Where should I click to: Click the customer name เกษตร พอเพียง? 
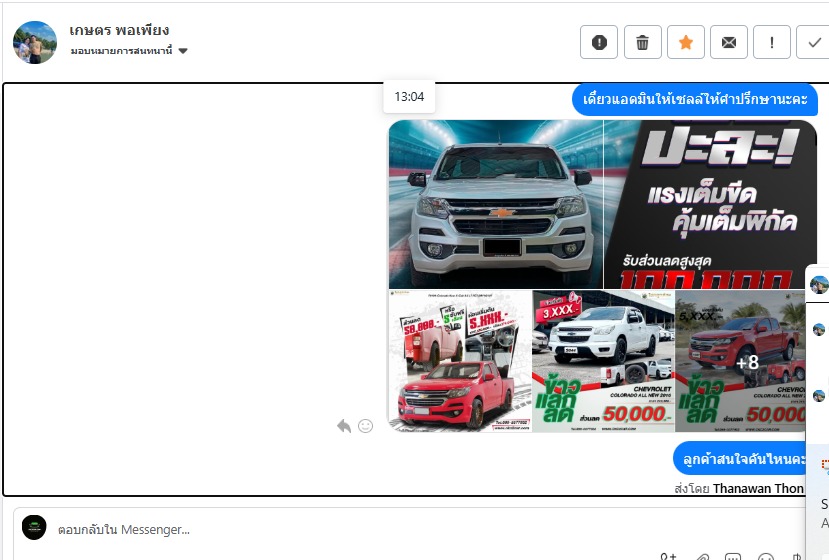click(119, 30)
